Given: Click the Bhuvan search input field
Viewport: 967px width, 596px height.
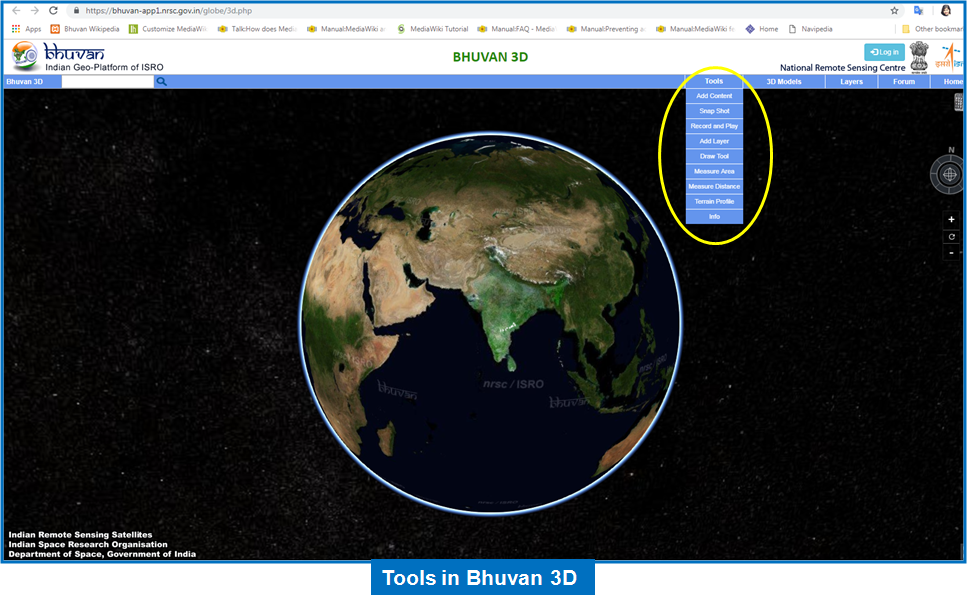Looking at the screenshot, I should (107, 81).
